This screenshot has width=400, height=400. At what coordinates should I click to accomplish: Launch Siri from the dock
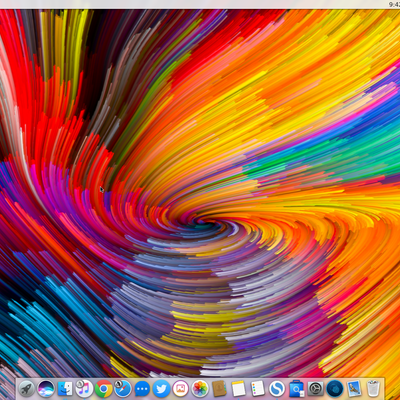pyautogui.click(x=46, y=389)
